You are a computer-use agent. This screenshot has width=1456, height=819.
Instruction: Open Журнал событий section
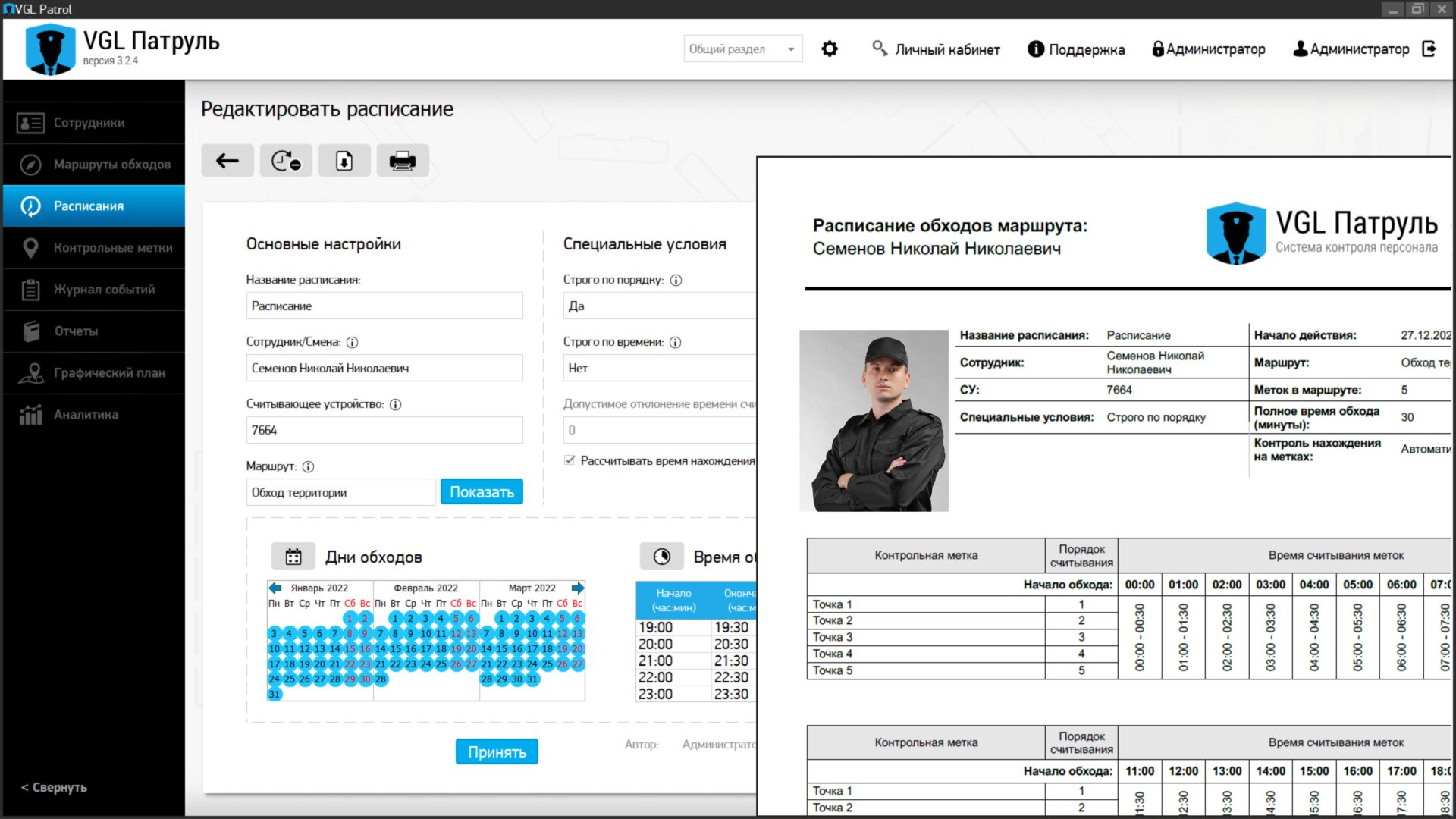pos(94,290)
